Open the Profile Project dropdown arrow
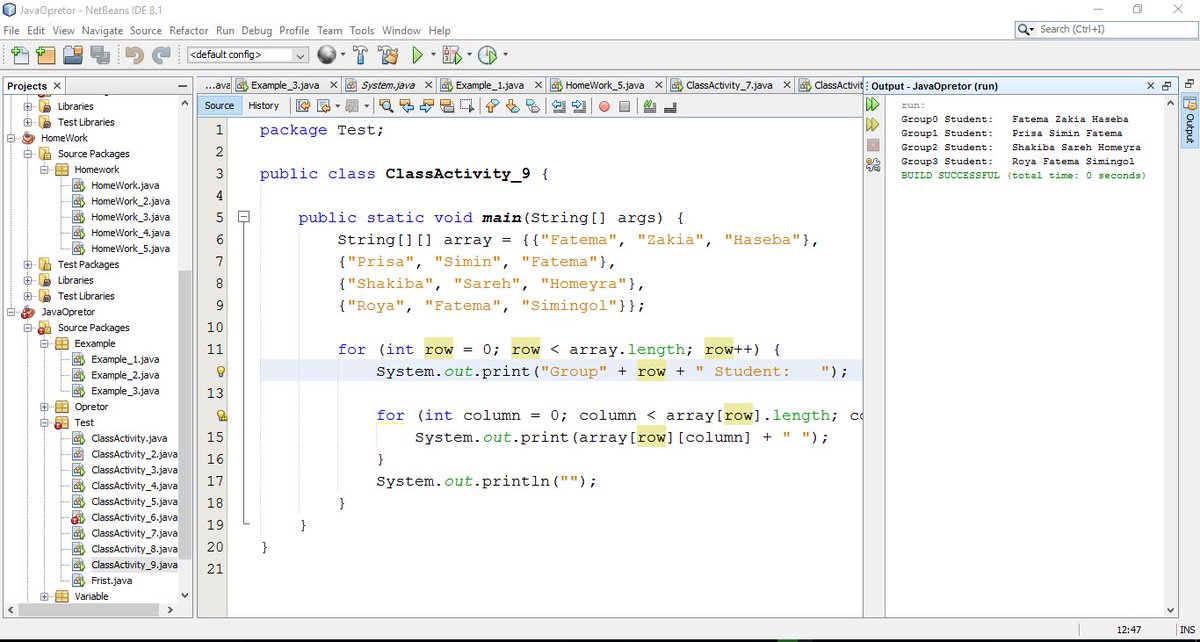The image size is (1200, 642). point(504,54)
